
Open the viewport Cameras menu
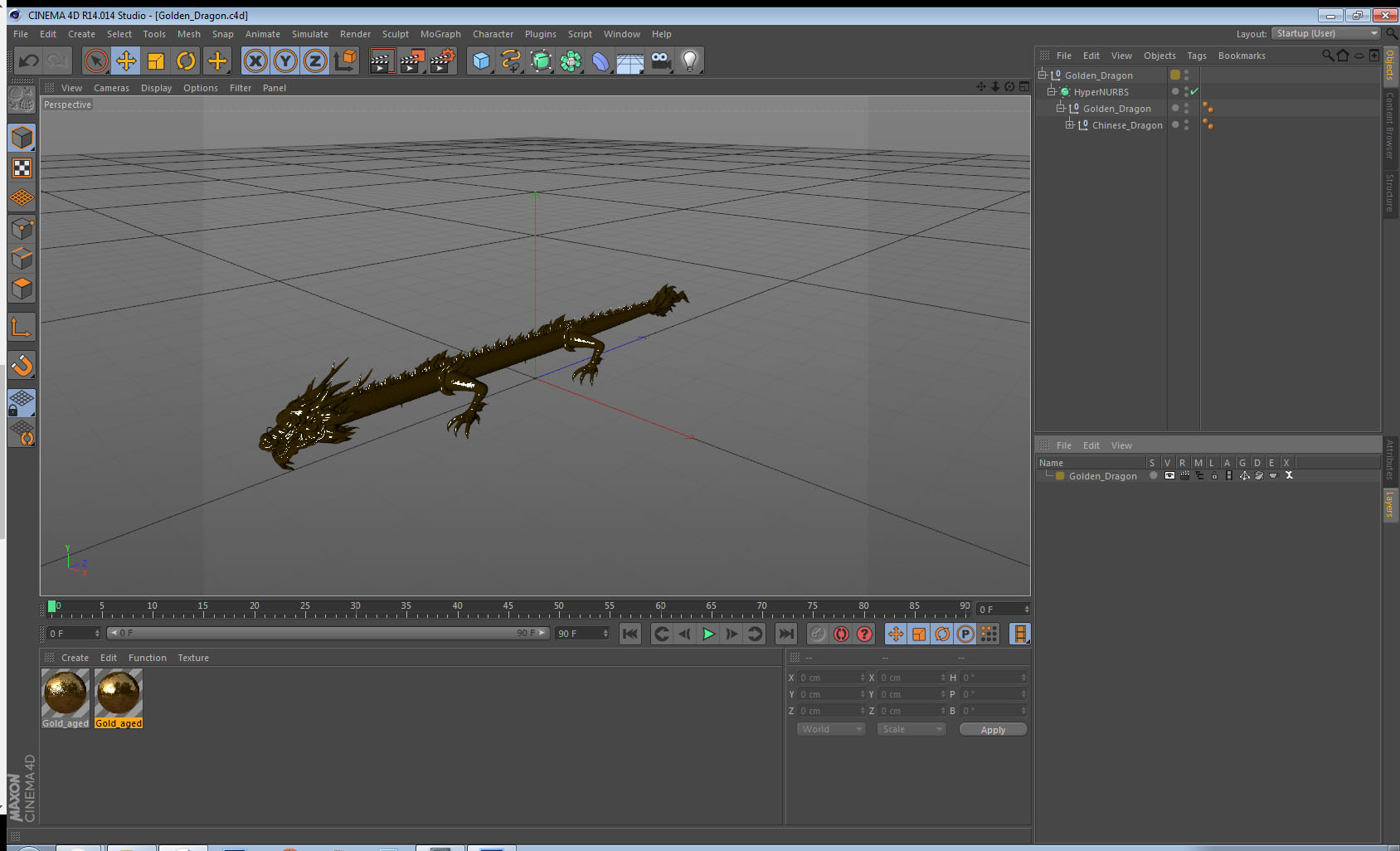[x=111, y=88]
